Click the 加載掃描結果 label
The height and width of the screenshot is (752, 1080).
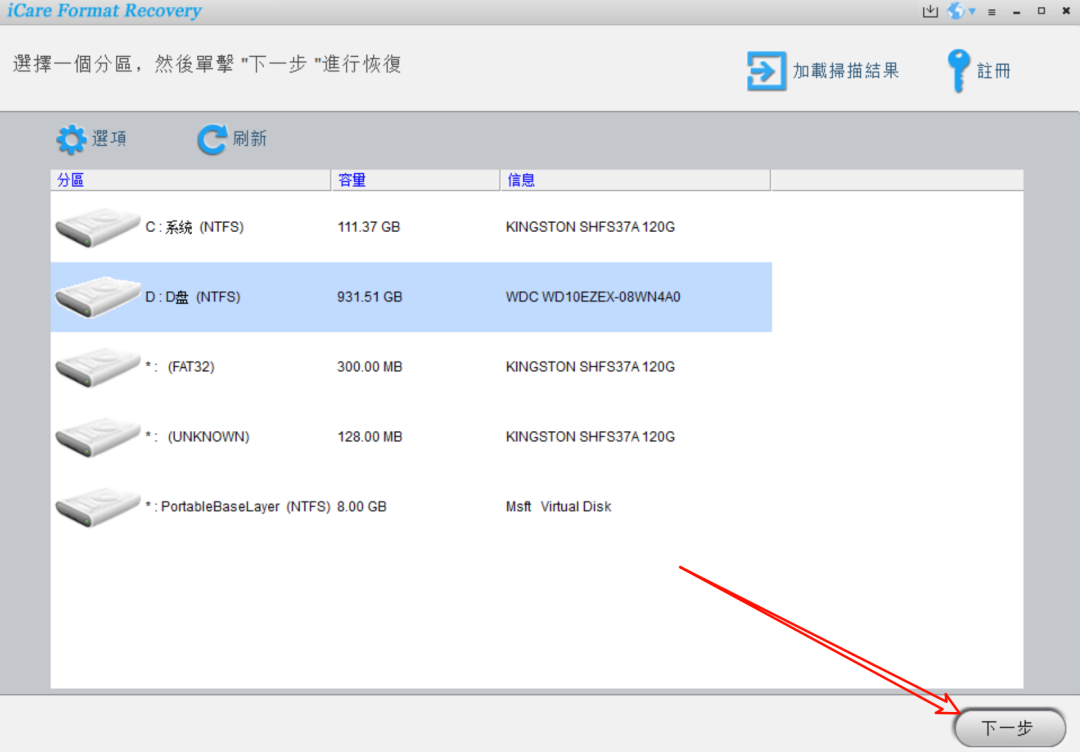846,71
